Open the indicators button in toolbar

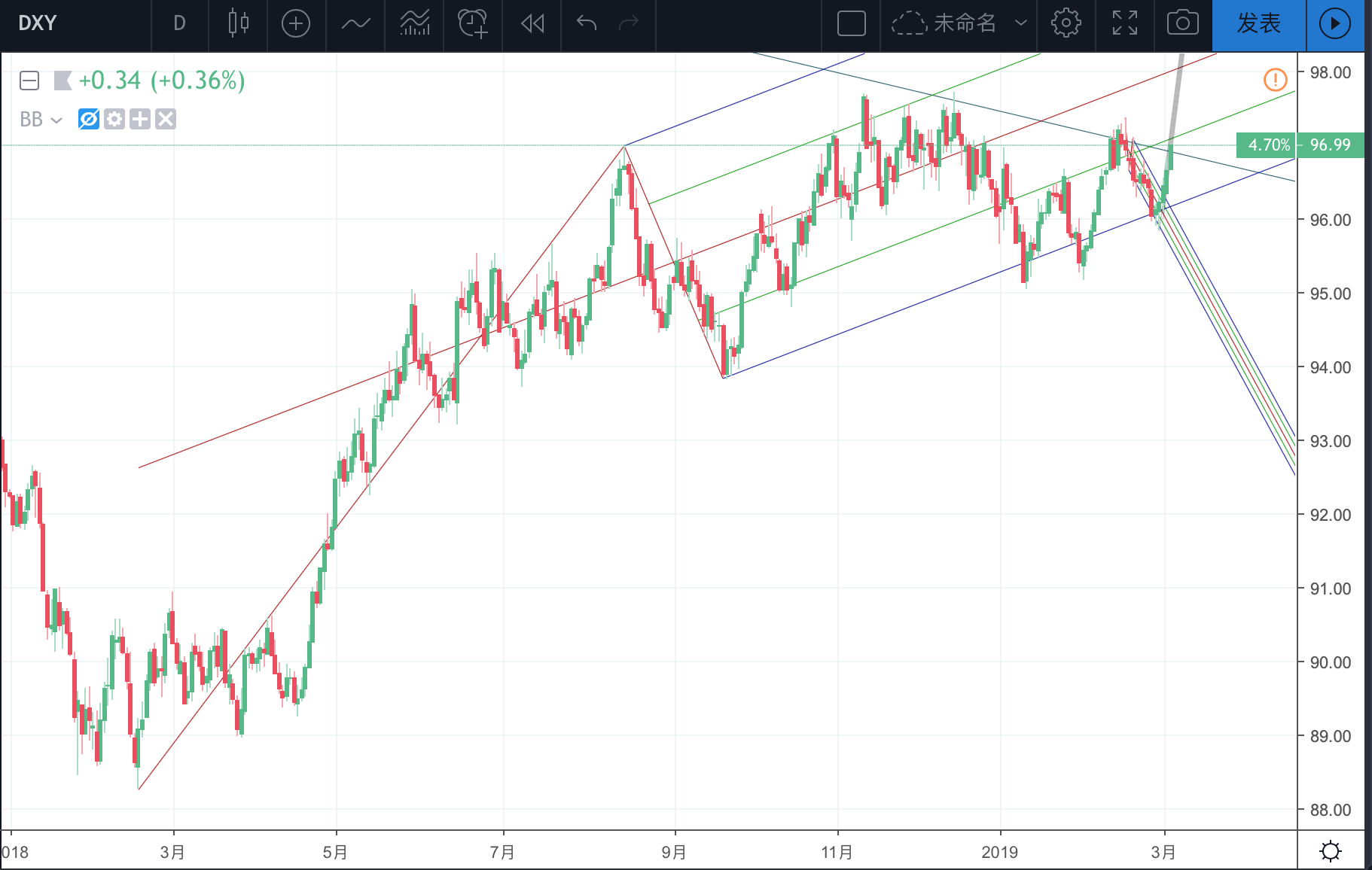[355, 23]
